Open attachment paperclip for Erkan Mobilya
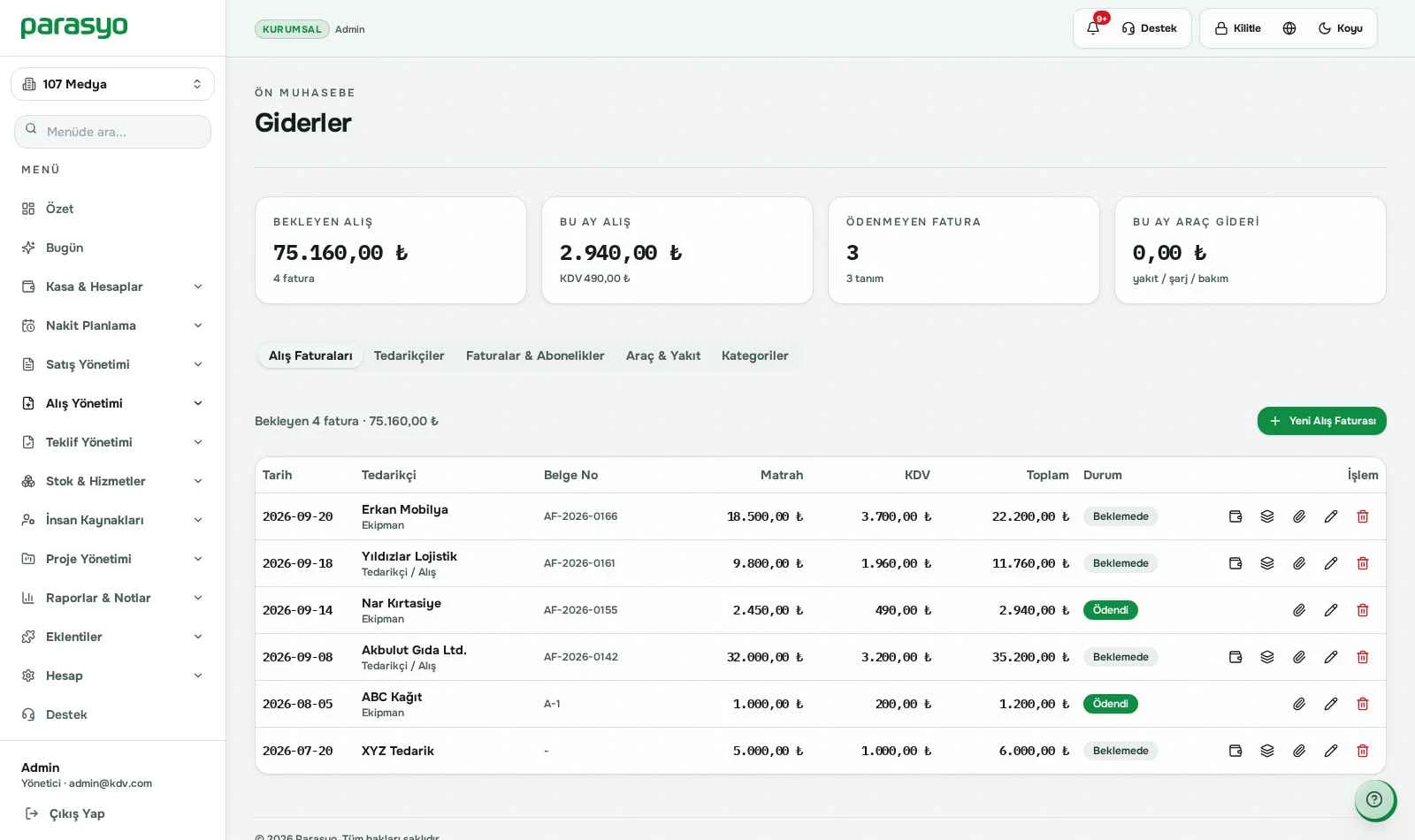 click(x=1299, y=516)
